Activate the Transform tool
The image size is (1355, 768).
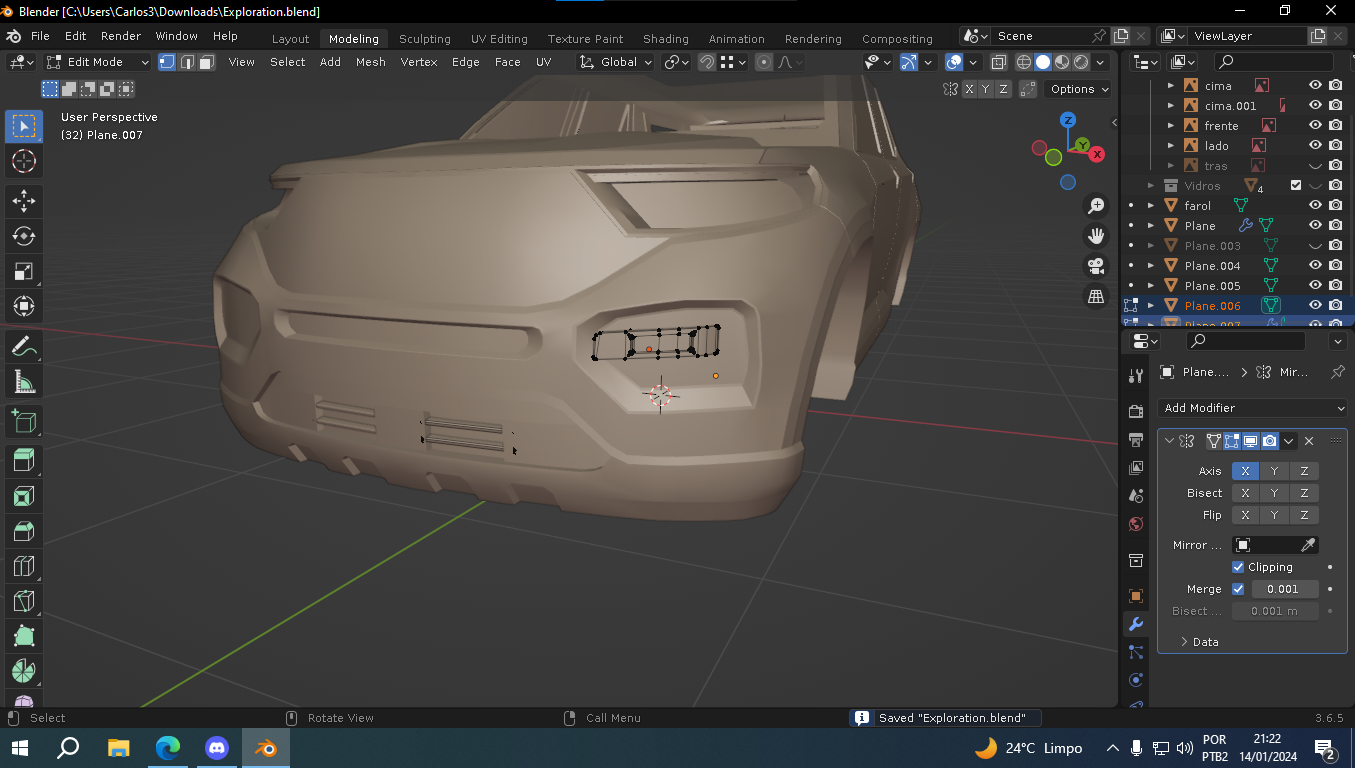coord(24,306)
